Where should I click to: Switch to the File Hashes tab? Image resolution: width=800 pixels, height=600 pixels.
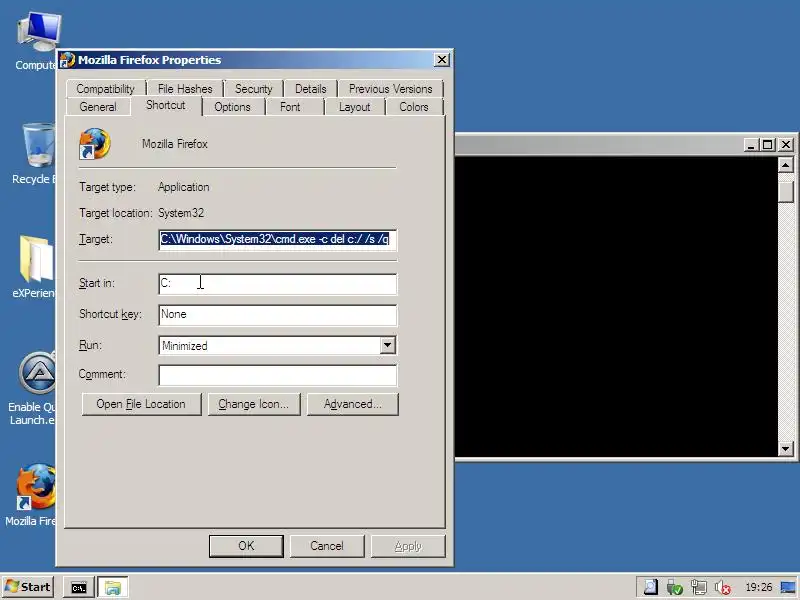click(185, 89)
